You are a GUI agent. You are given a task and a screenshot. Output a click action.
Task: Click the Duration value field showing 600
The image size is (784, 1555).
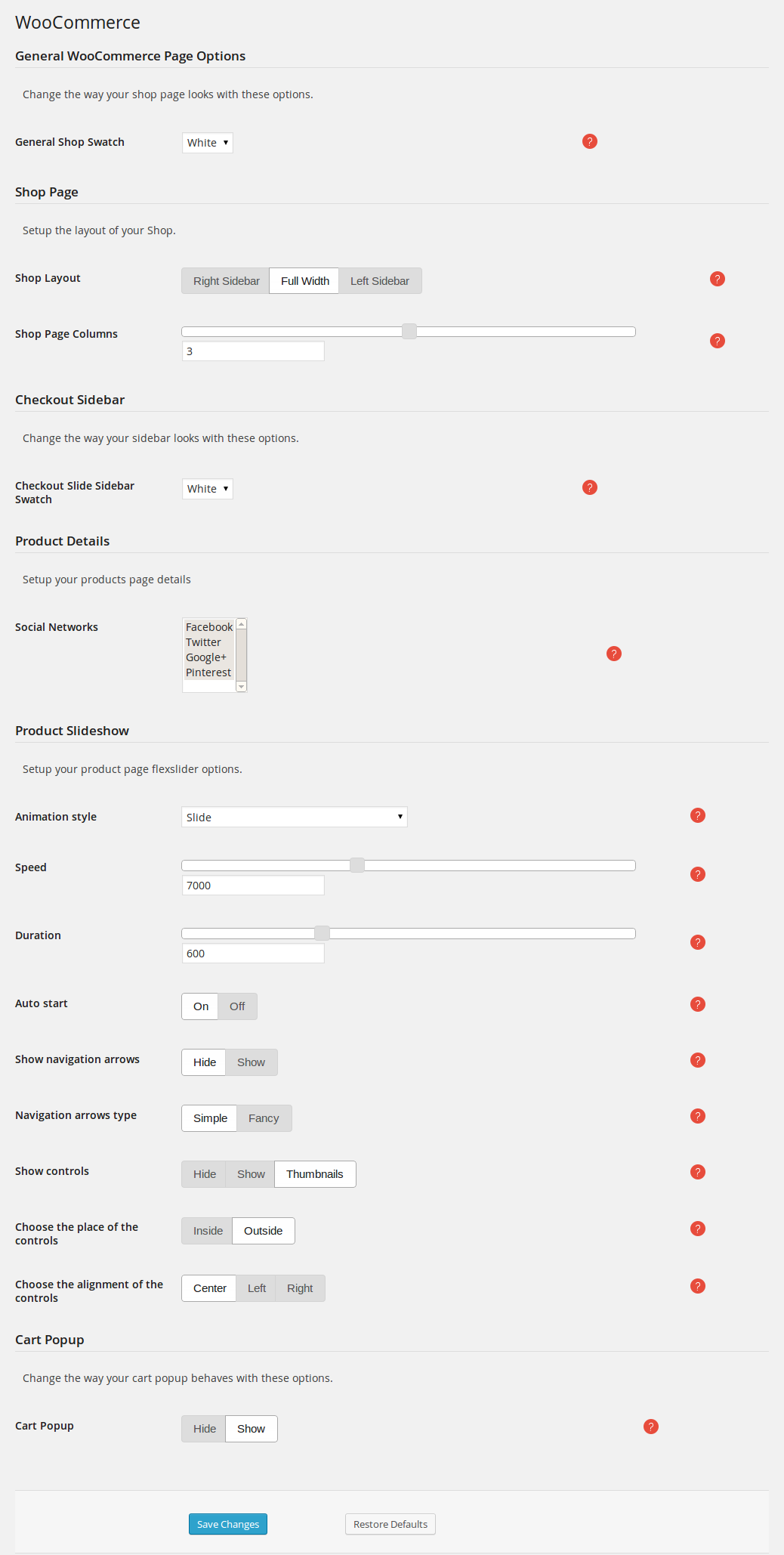253,954
